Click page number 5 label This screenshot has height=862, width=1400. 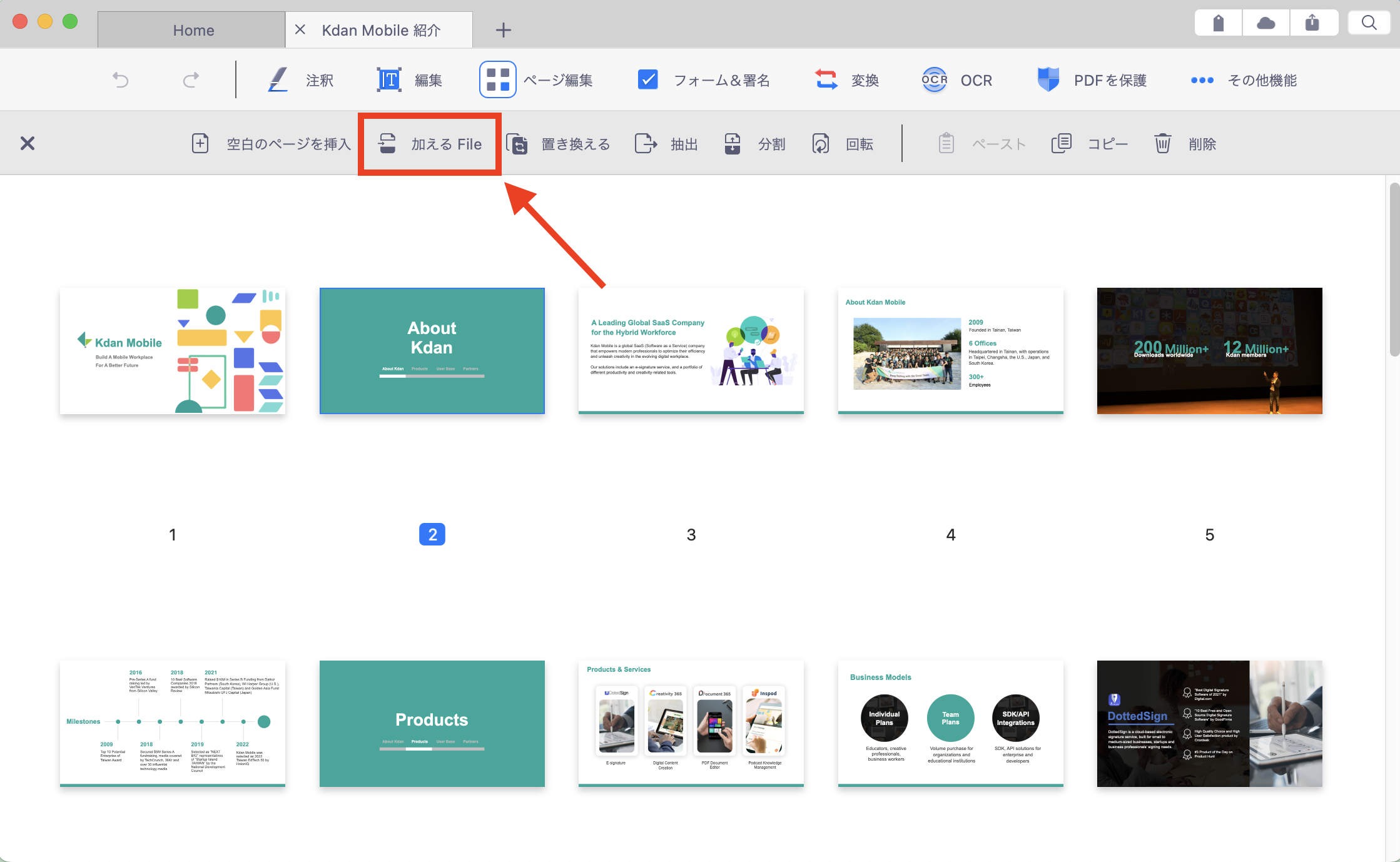coord(1210,535)
